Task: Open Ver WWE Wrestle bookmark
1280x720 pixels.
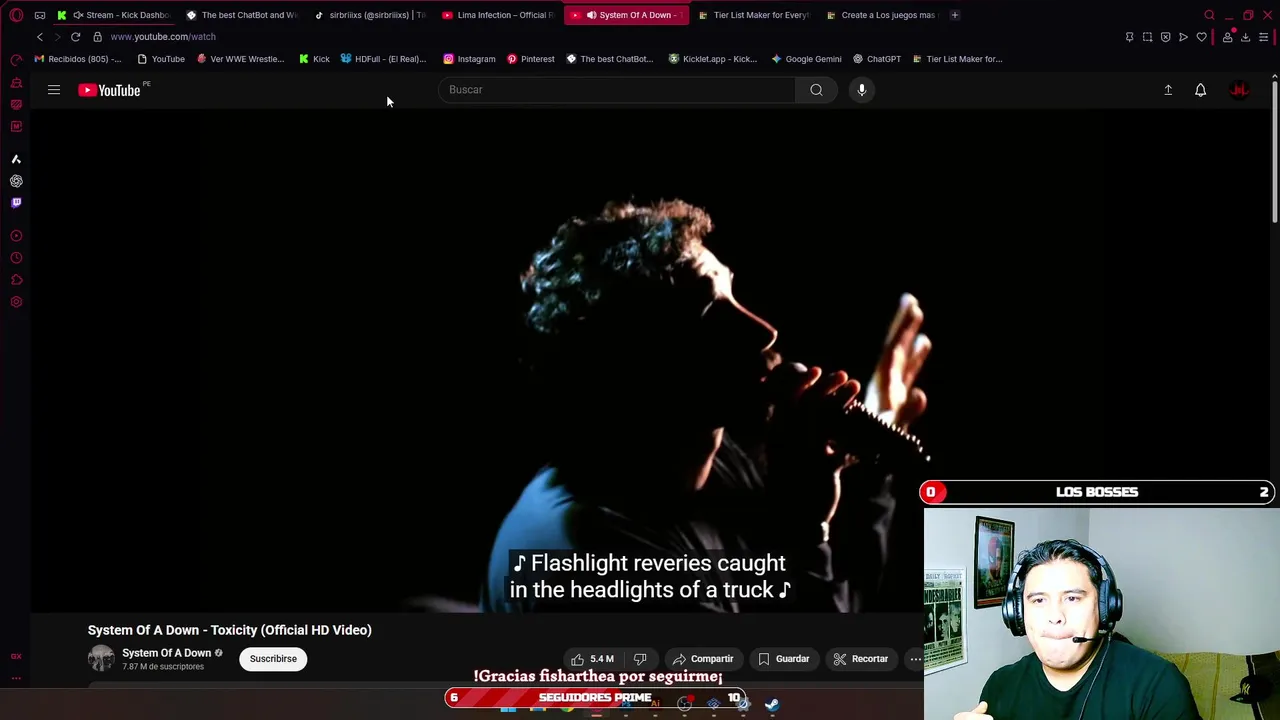Action: click(x=240, y=59)
